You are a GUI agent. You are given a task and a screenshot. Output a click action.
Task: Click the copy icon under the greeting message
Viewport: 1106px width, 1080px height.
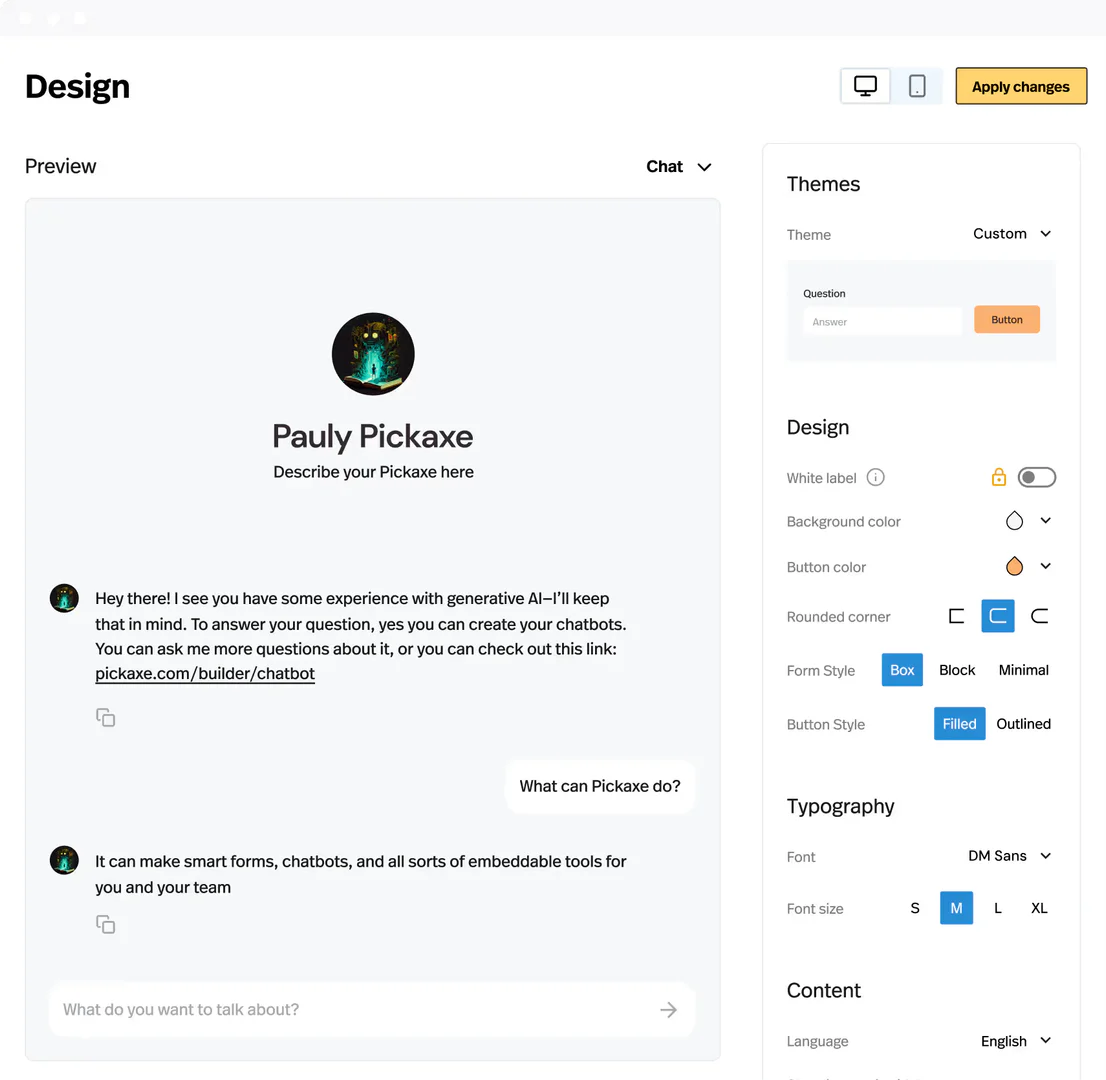click(x=106, y=717)
